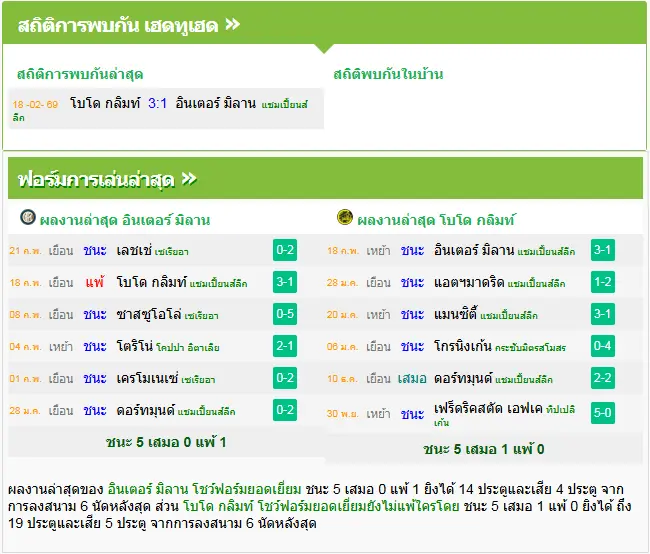
Task: Click the 2-1 score badge for โตริโน่
Action: 285,346
